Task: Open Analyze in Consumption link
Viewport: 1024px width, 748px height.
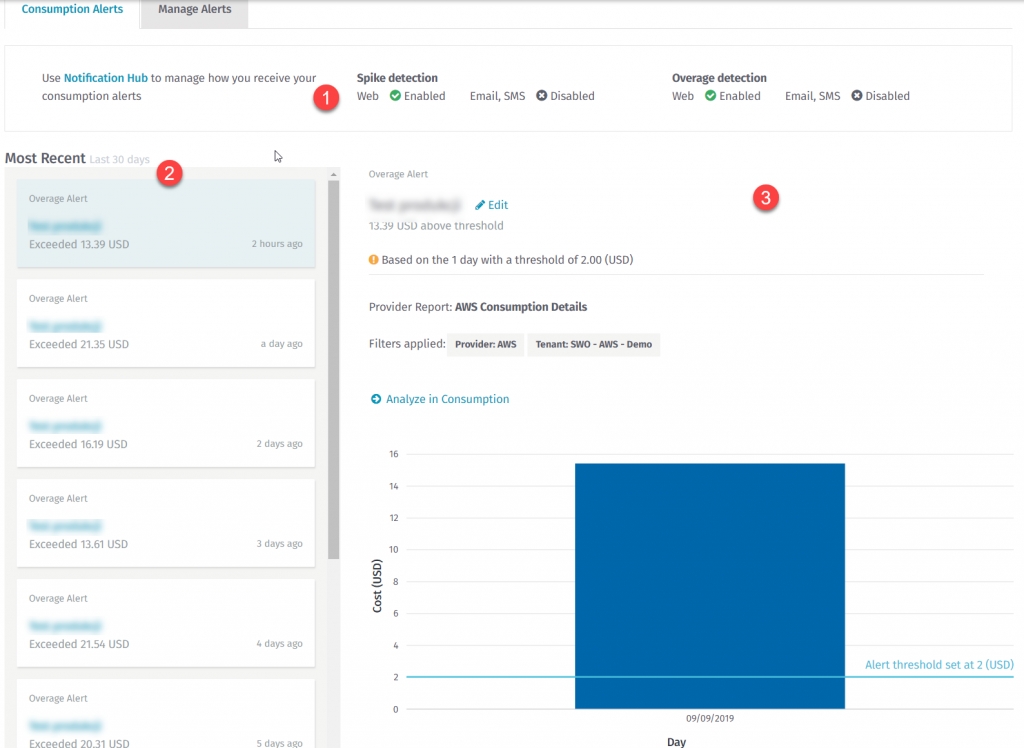Action: click(447, 399)
